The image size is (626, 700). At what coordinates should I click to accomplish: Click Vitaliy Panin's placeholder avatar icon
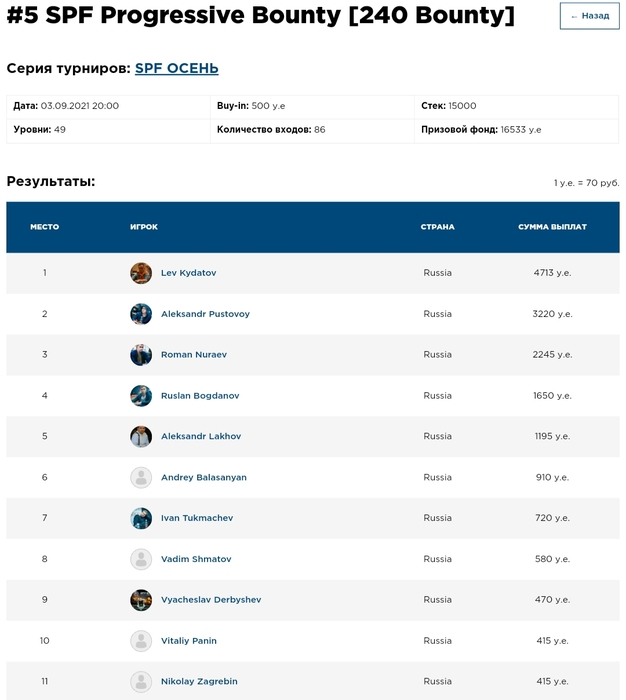[141, 641]
